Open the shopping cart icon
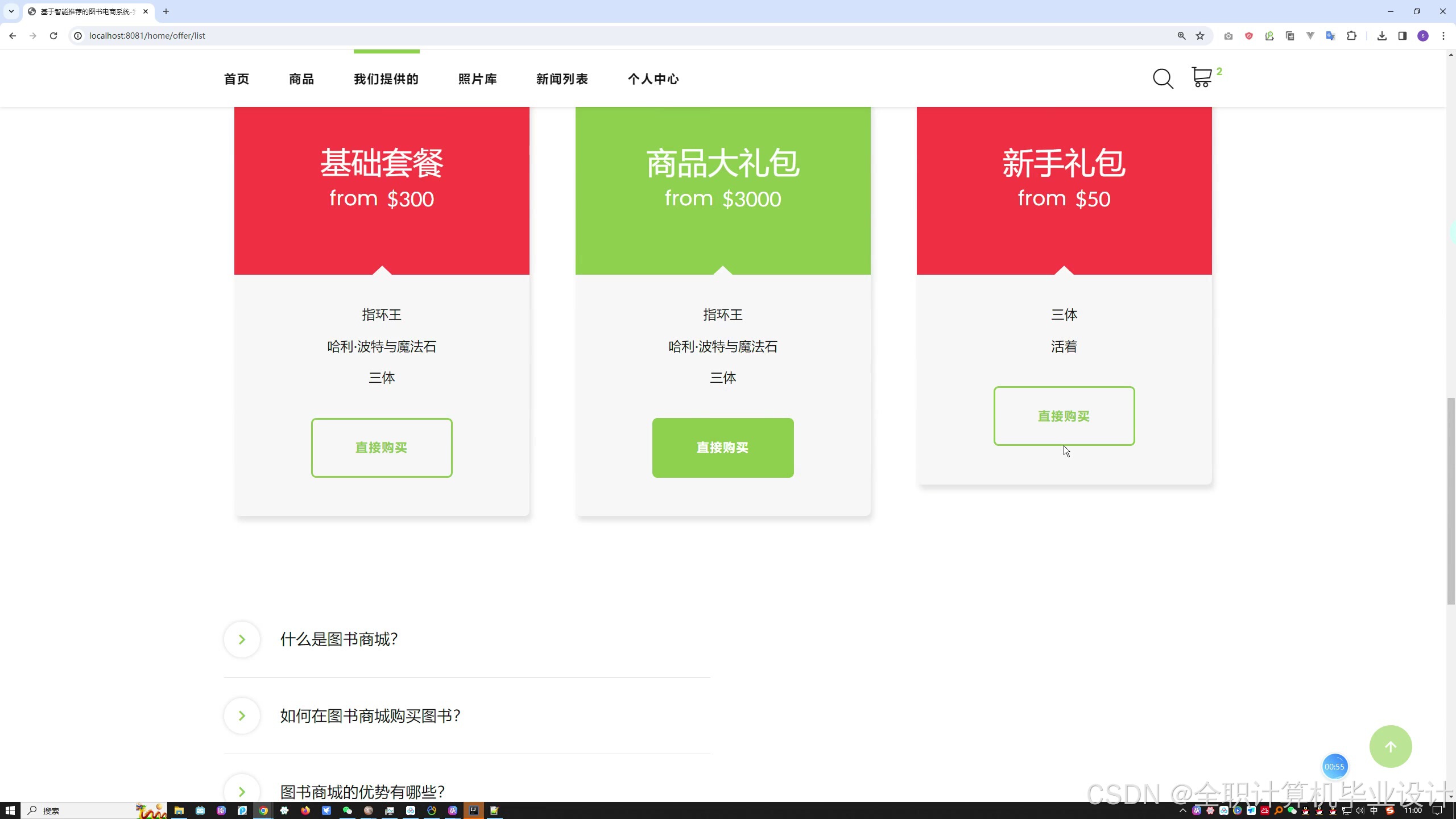 click(1201, 77)
